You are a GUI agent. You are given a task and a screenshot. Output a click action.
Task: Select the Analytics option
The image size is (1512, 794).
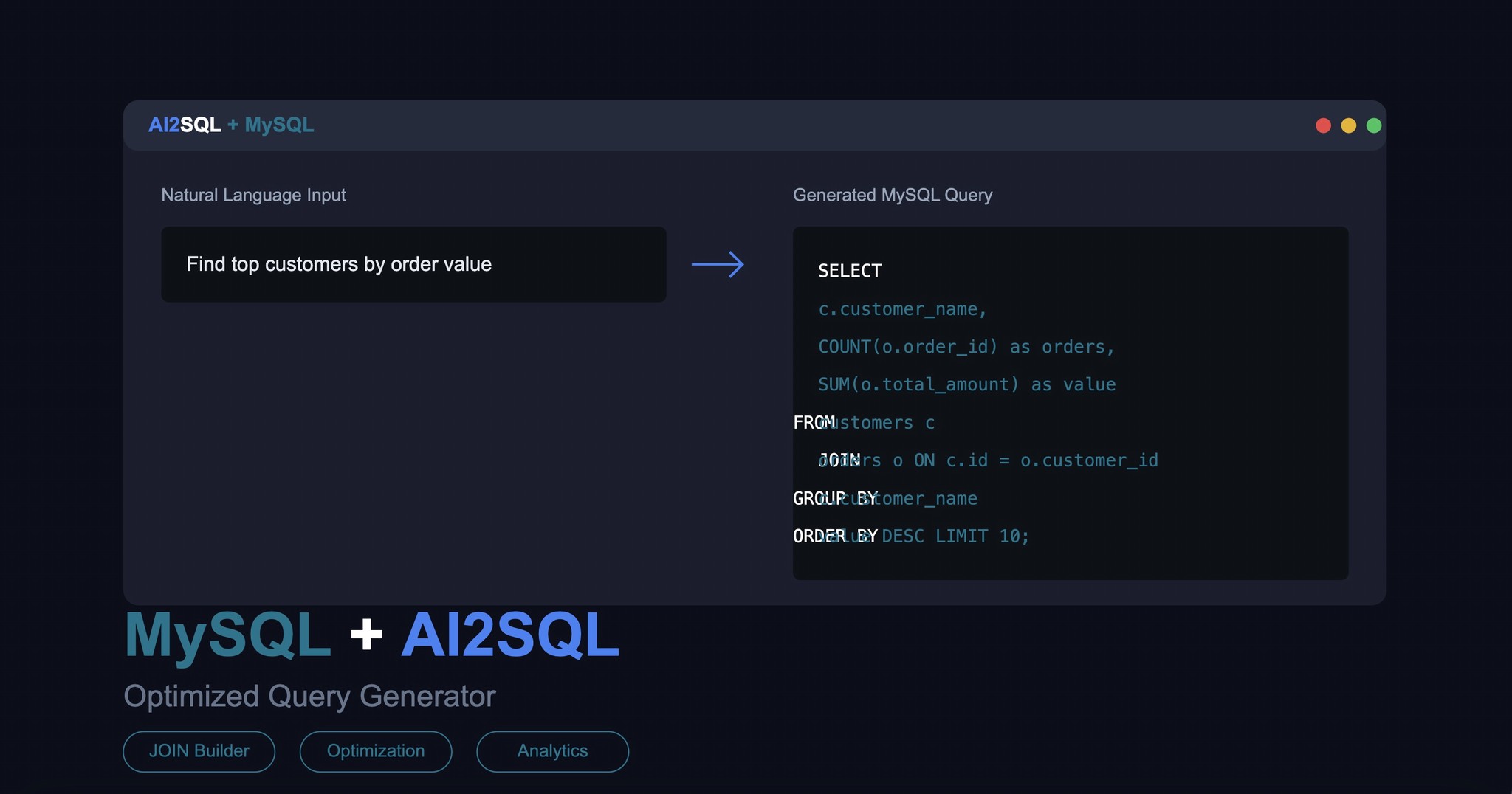551,751
